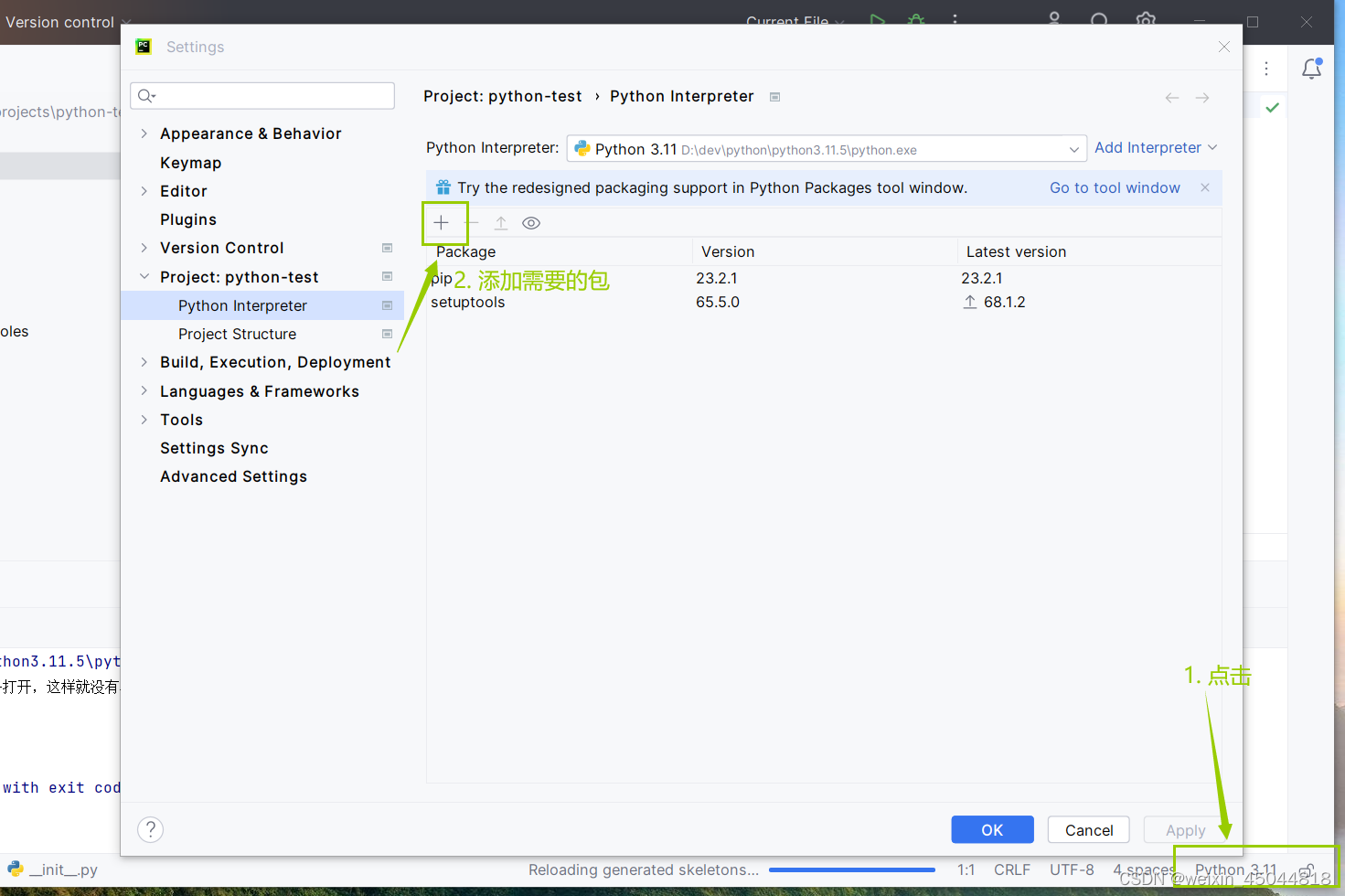This screenshot has height=896, width=1345.
Task: Click the Go to tool window link
Action: pos(1115,187)
